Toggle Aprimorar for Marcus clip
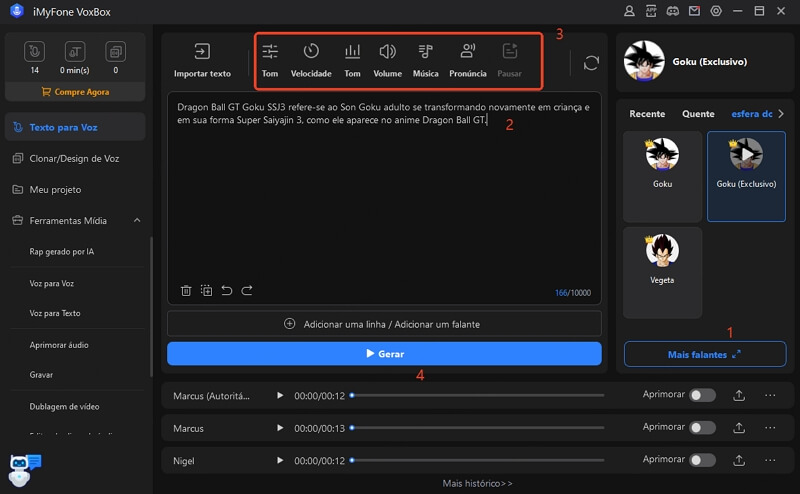The height and width of the screenshot is (494, 800). [702, 428]
